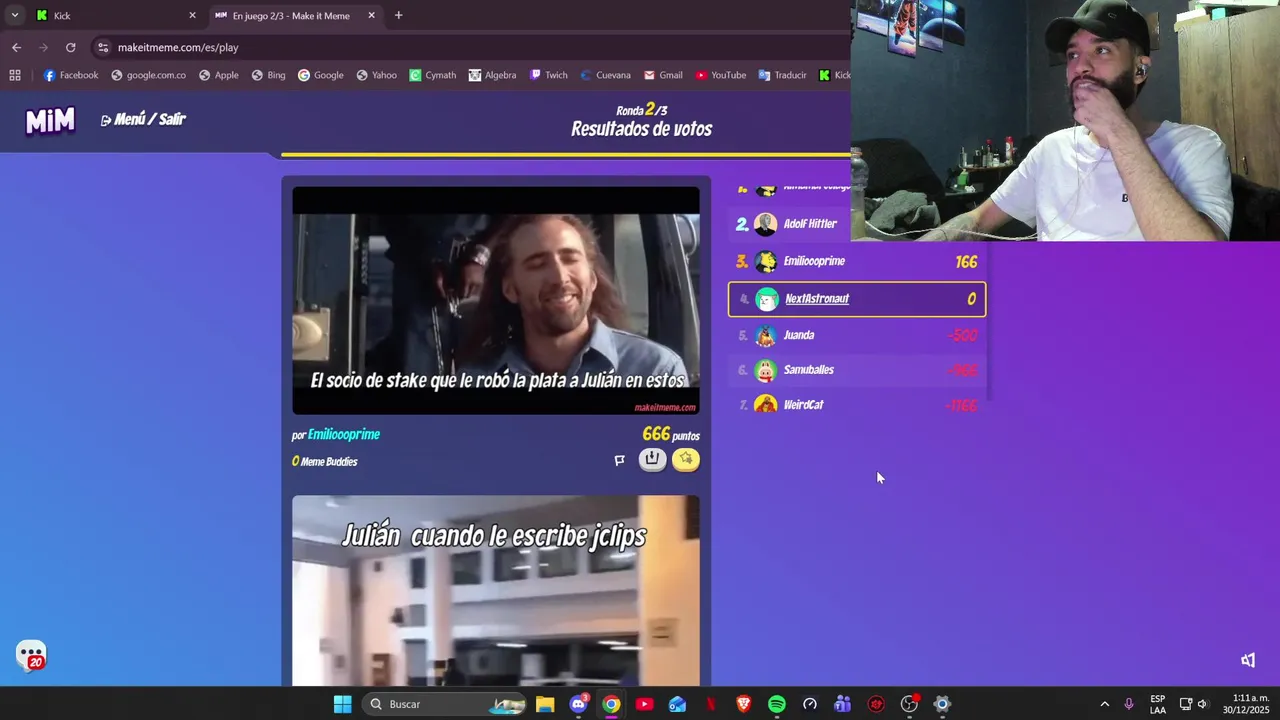Open YouTube app from the taskbar

click(x=644, y=704)
